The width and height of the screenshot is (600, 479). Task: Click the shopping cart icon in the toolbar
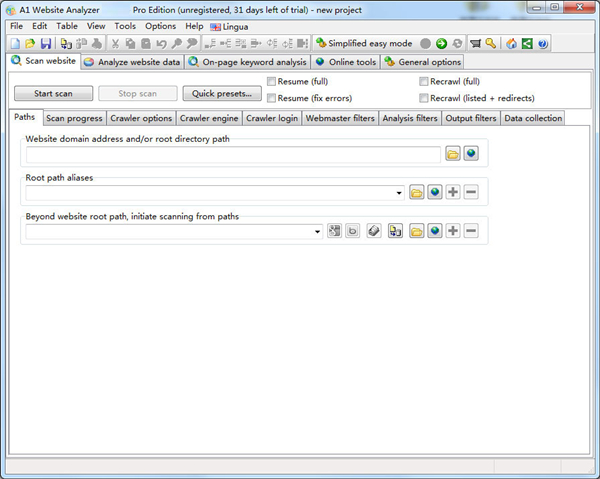(x=475, y=44)
